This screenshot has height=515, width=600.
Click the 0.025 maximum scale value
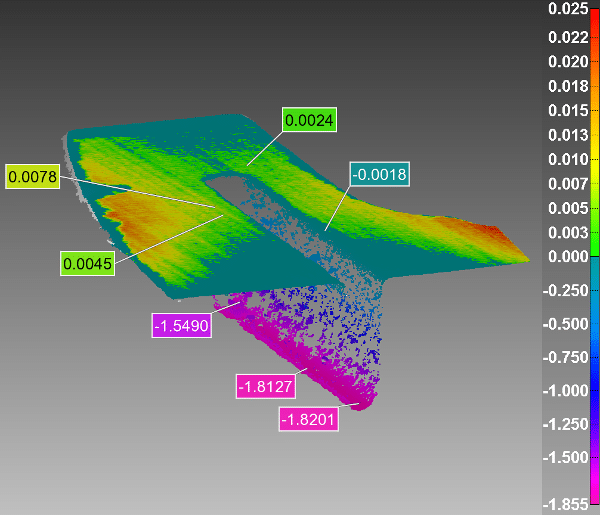(568, 8)
